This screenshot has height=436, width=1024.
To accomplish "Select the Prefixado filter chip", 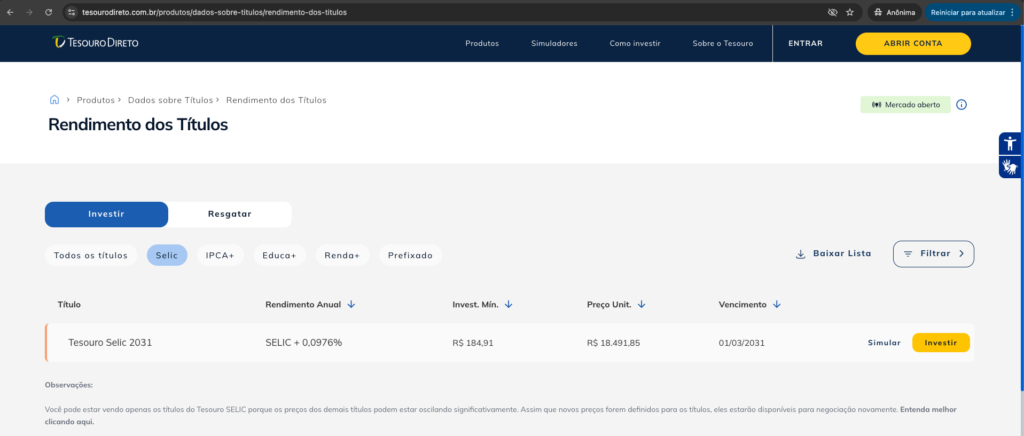I will (x=410, y=255).
